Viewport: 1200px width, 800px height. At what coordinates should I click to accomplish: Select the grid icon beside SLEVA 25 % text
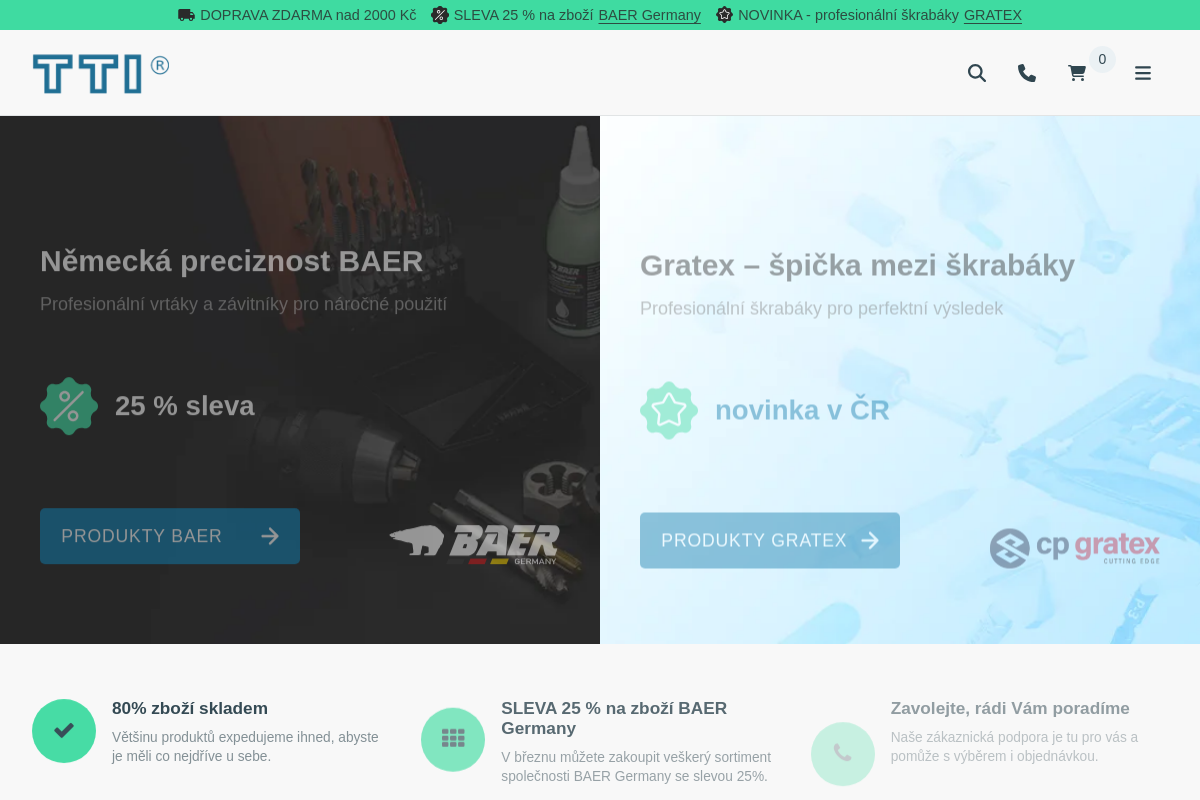tap(453, 738)
